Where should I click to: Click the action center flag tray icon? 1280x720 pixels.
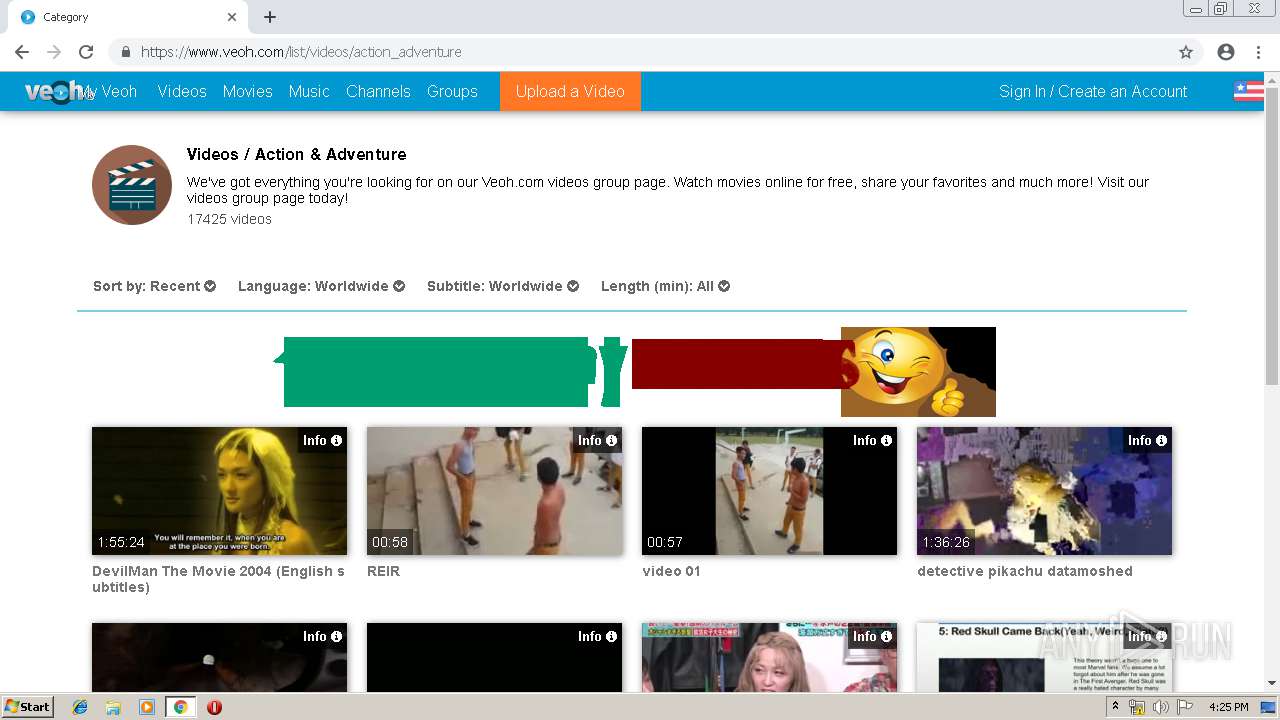coord(1183,707)
